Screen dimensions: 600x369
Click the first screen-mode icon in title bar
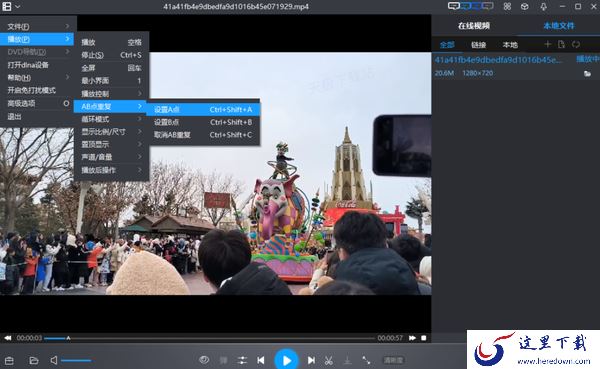[x=454, y=6]
